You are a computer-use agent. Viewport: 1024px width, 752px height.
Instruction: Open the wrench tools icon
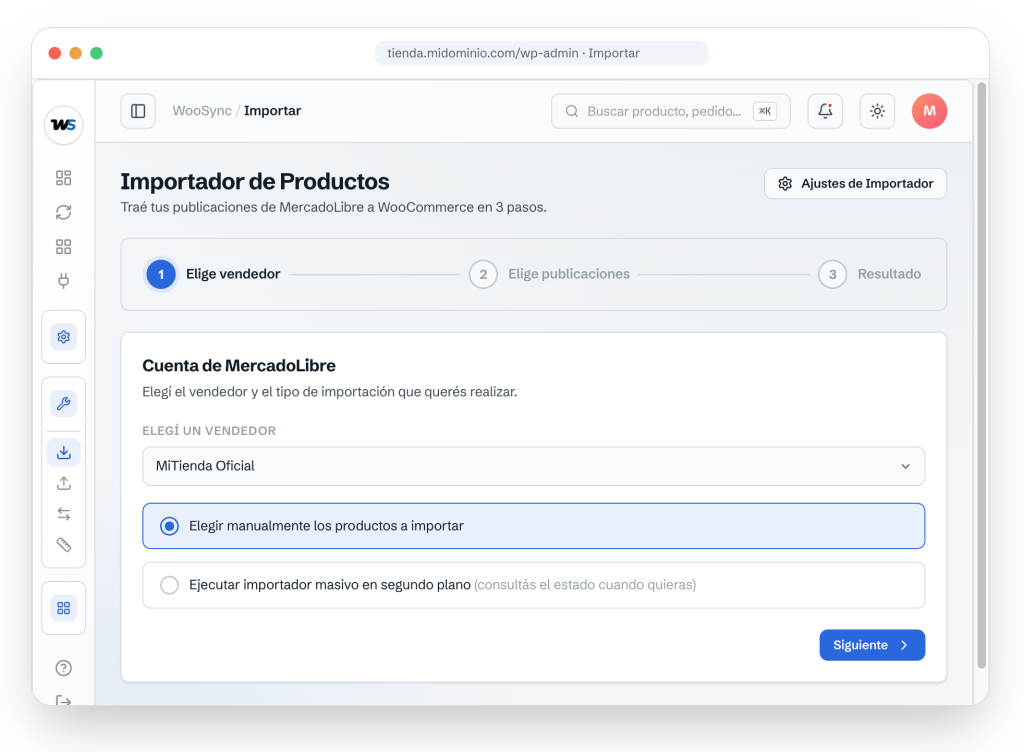(x=63, y=403)
